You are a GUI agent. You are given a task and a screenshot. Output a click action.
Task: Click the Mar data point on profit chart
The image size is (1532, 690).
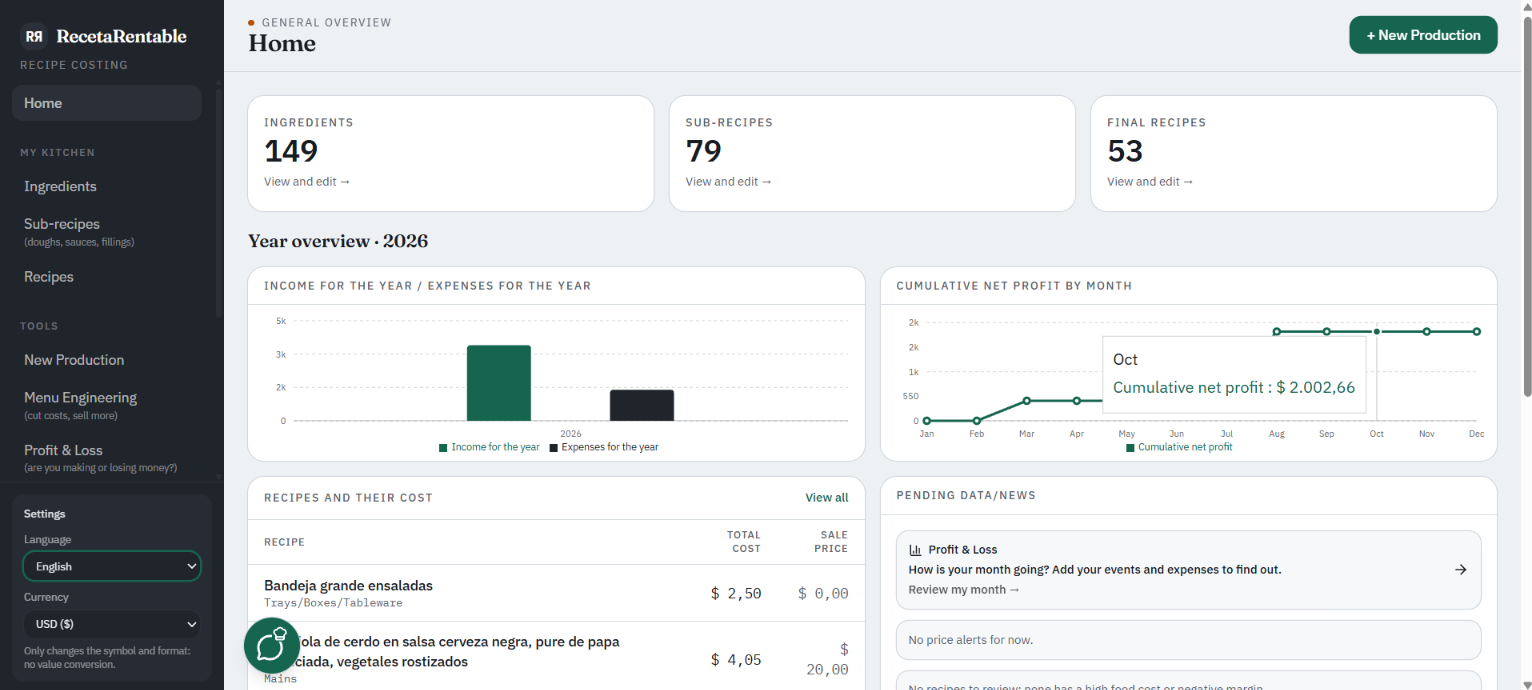1027,401
